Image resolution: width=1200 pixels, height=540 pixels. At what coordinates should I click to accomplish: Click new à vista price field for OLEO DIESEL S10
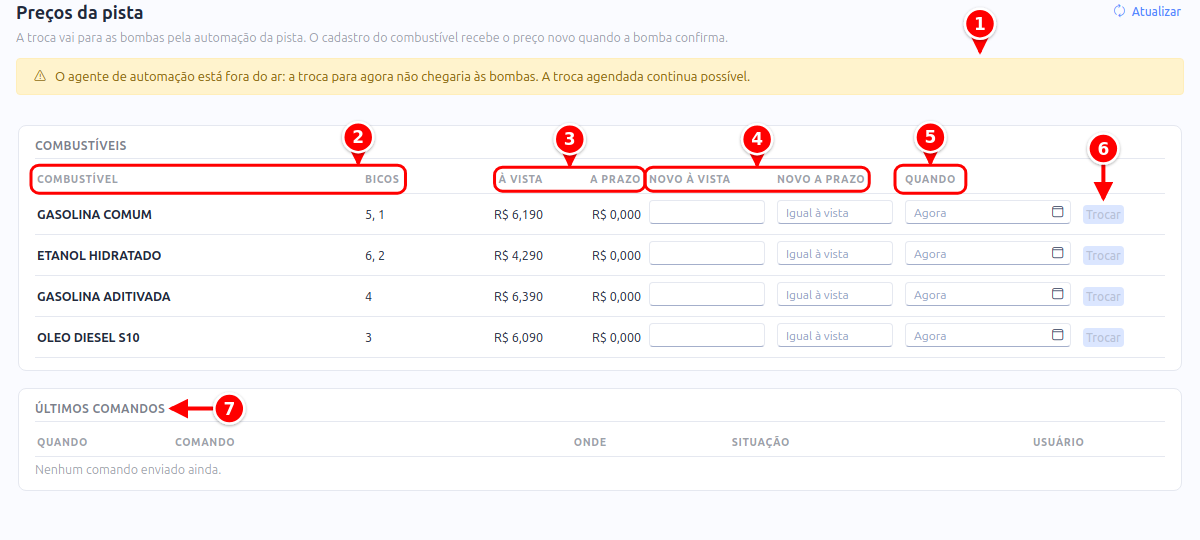(x=707, y=335)
